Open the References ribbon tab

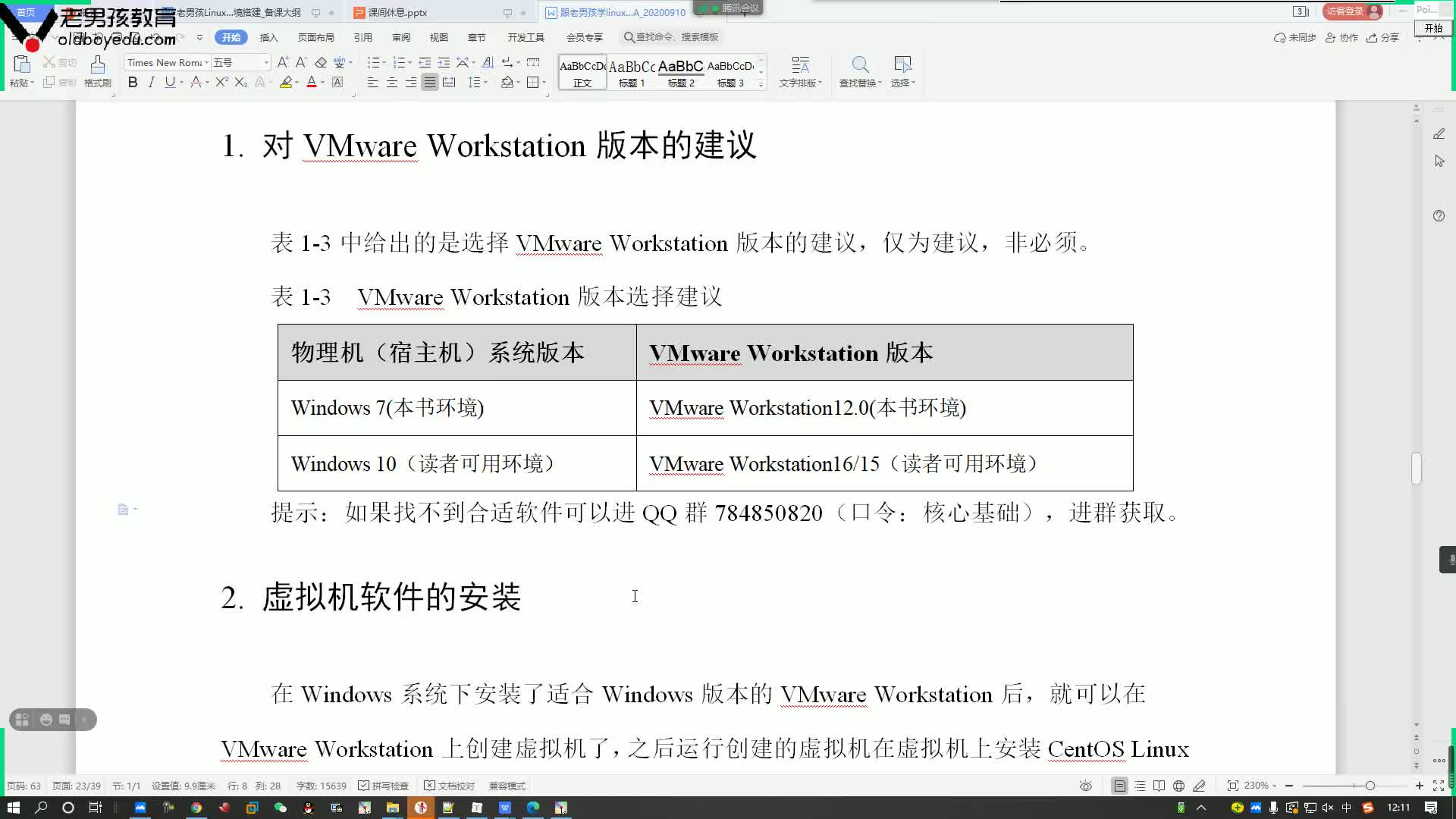click(x=362, y=37)
